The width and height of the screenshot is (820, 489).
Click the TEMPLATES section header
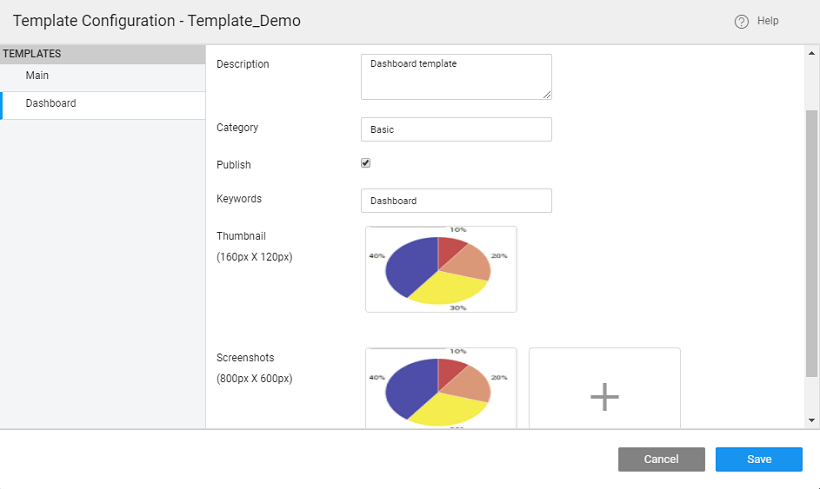(32, 54)
